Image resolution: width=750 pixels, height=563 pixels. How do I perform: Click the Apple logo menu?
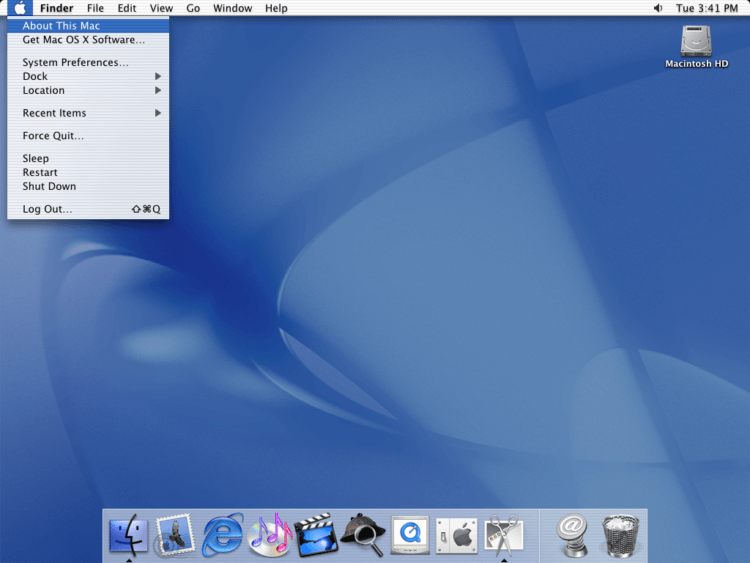point(20,8)
